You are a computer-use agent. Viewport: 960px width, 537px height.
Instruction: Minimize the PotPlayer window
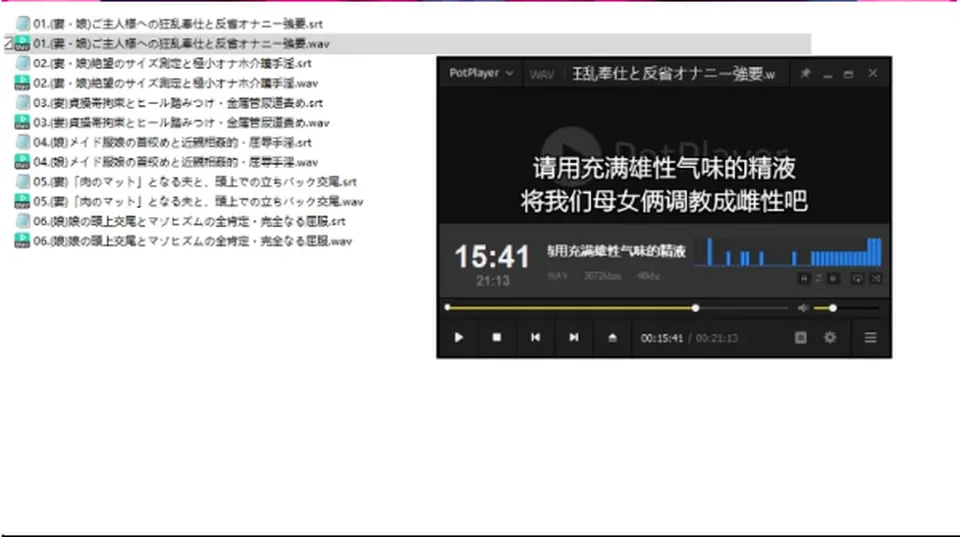[828, 74]
